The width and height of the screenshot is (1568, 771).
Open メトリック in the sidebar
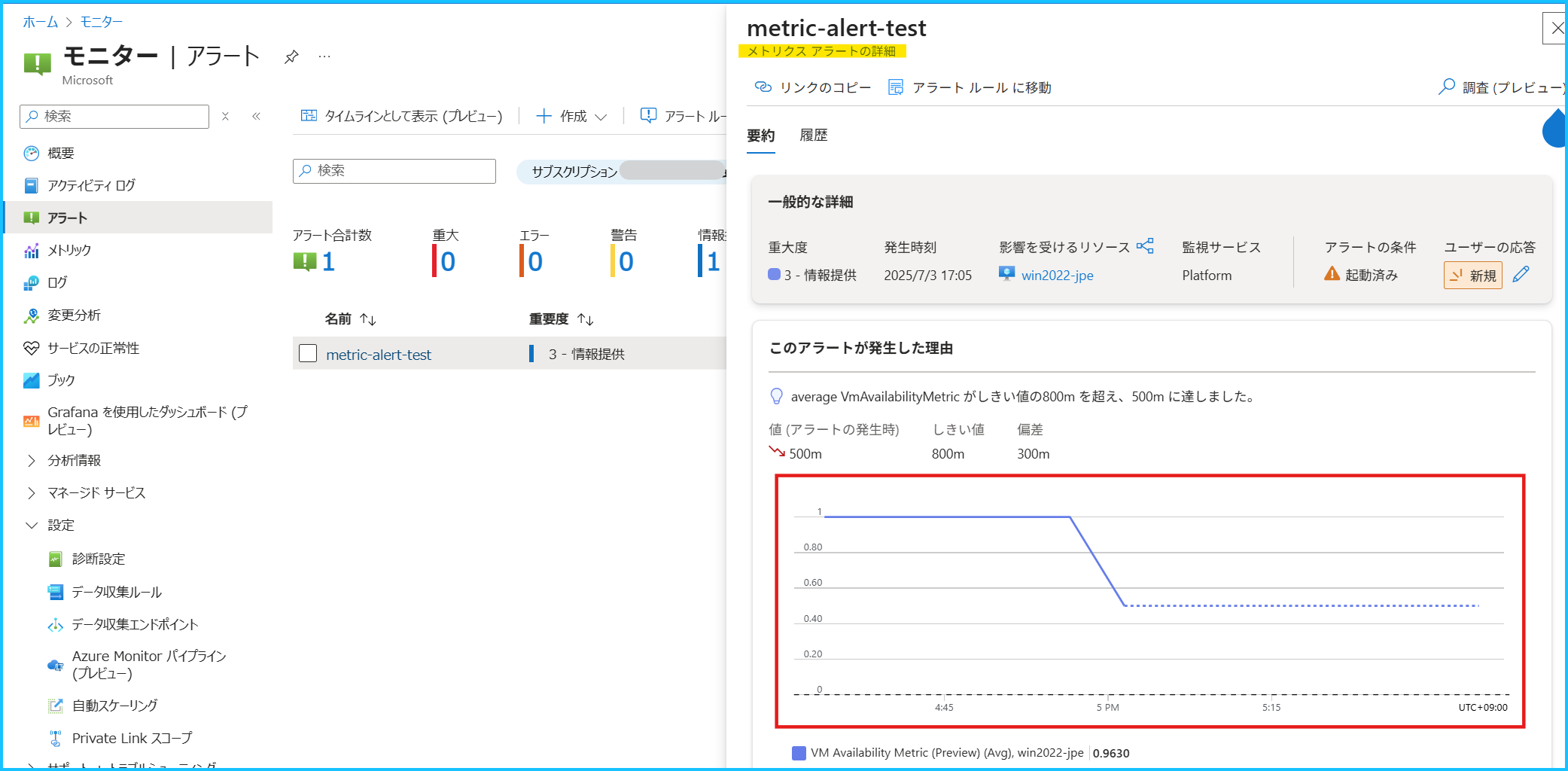click(x=69, y=250)
